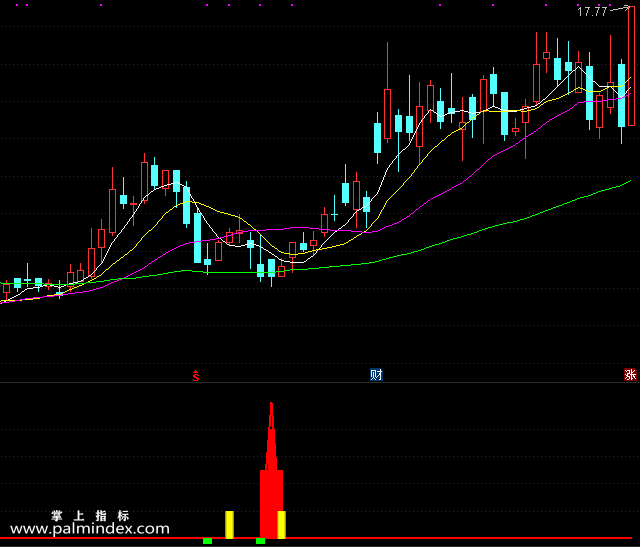This screenshot has height=547, width=640.
Task: Click the red S signal marker
Action: tap(196, 376)
